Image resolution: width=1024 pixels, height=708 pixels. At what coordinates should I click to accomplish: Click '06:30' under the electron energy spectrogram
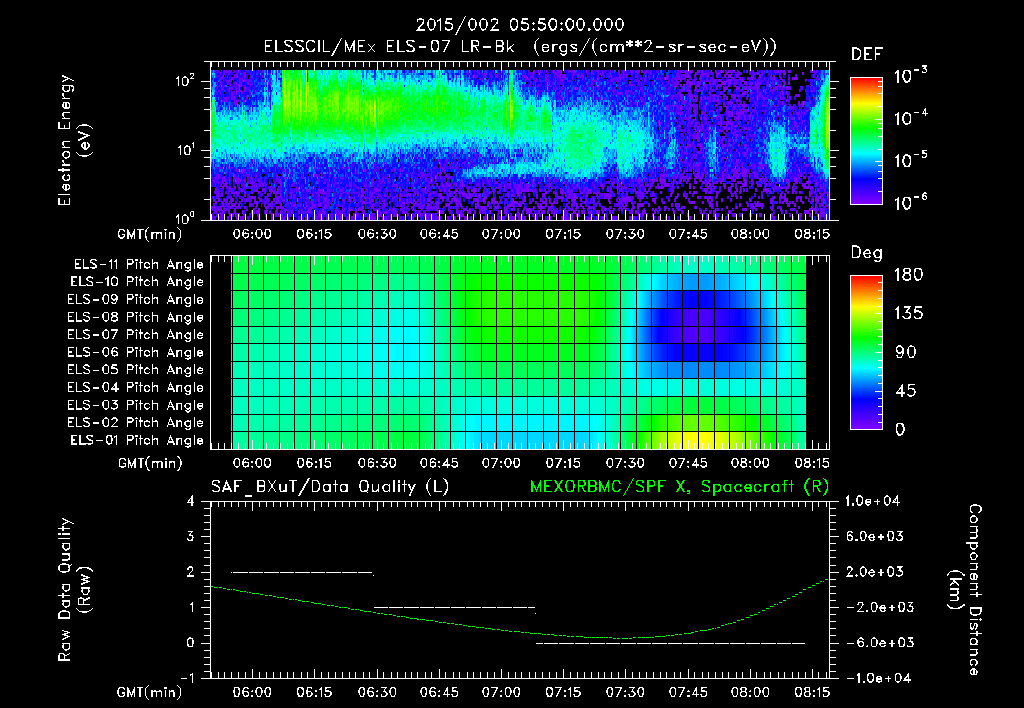pos(377,234)
